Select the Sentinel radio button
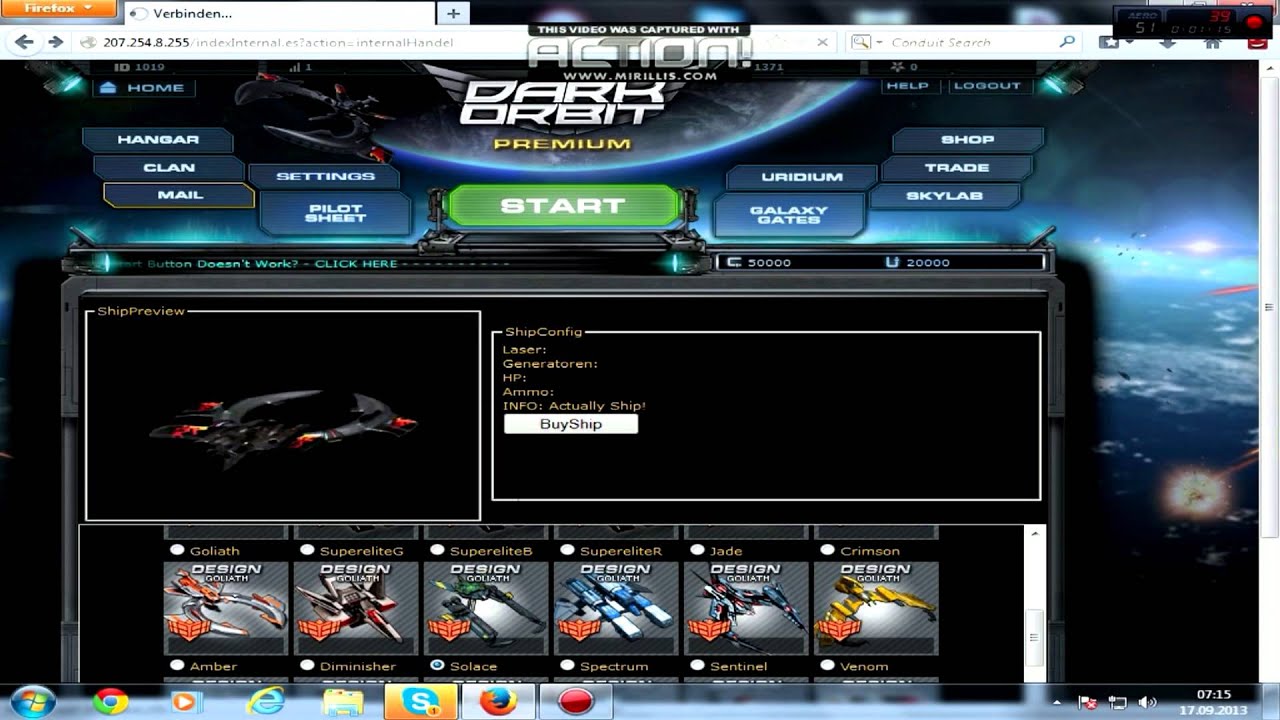The height and width of the screenshot is (720, 1280). tap(697, 665)
